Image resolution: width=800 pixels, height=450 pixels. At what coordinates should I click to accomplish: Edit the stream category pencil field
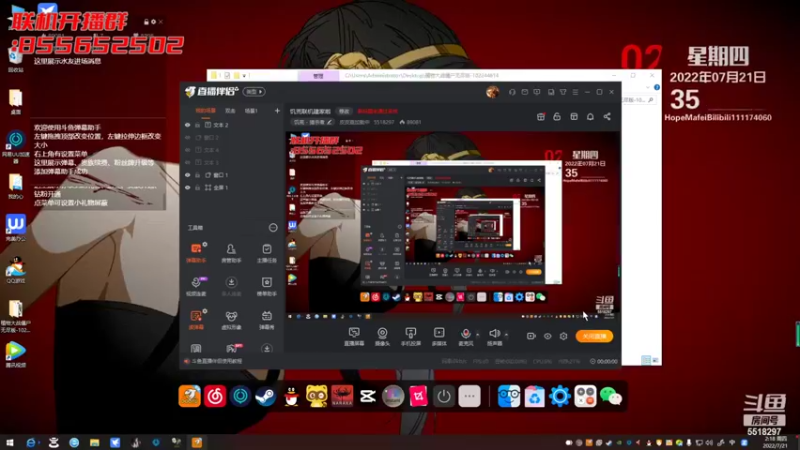tap(312, 122)
